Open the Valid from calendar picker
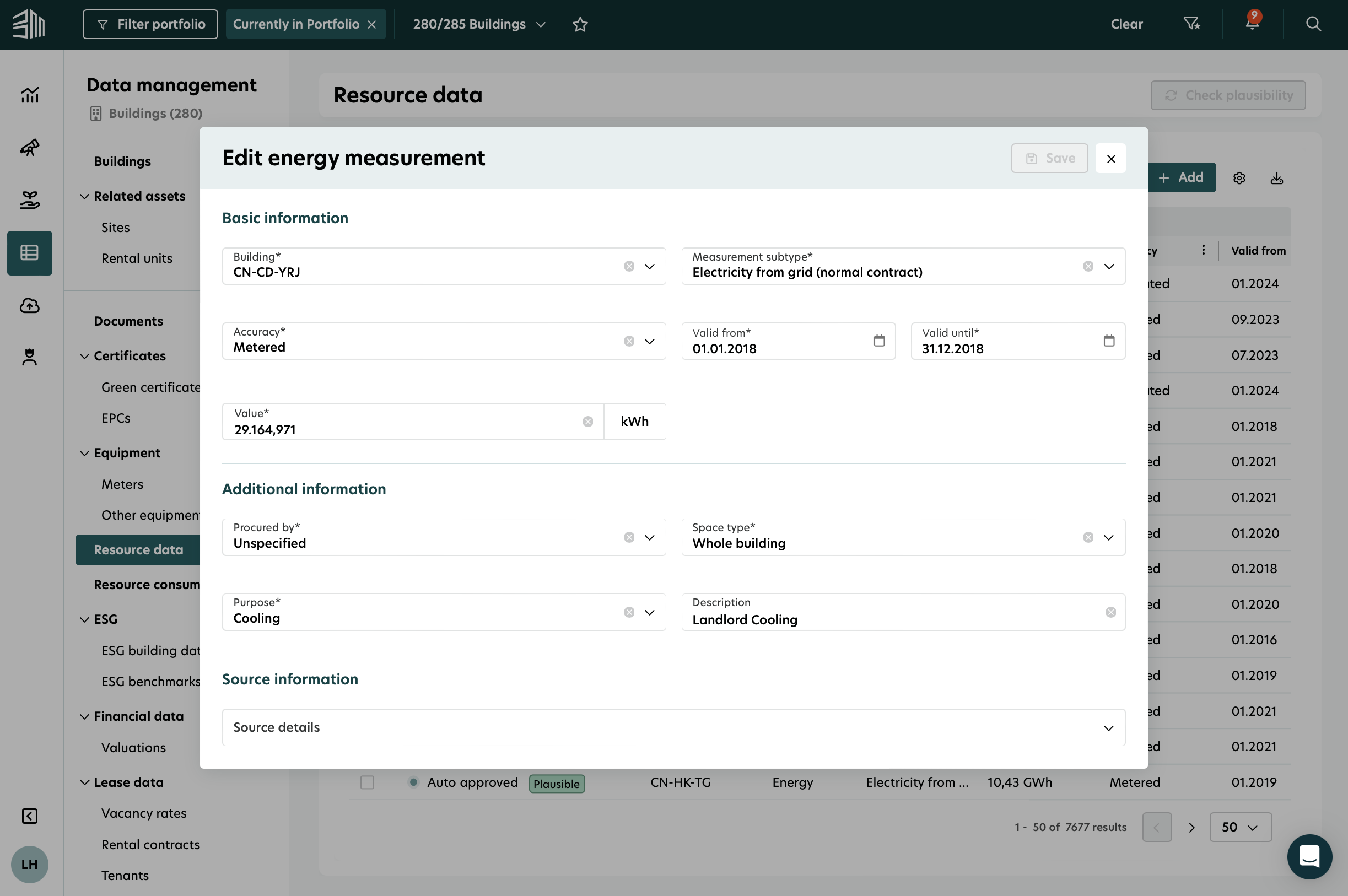This screenshot has width=1348, height=896. click(x=879, y=341)
